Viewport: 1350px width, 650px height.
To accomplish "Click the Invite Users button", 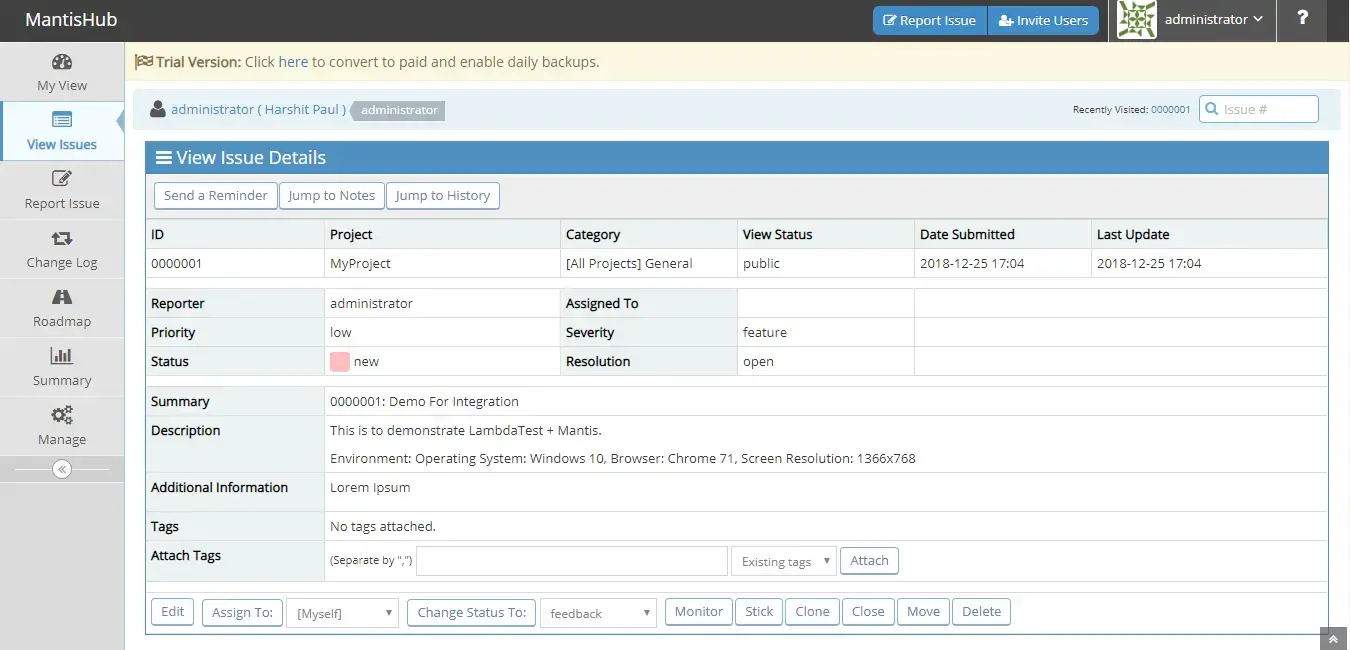I will tap(1043, 21).
